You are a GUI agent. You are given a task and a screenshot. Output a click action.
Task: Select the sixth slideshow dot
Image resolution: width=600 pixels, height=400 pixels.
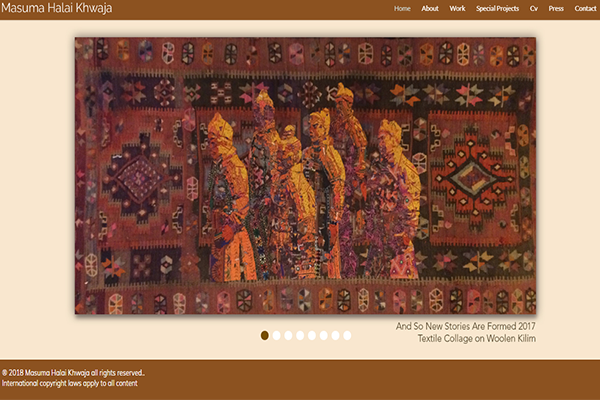[x=324, y=336]
